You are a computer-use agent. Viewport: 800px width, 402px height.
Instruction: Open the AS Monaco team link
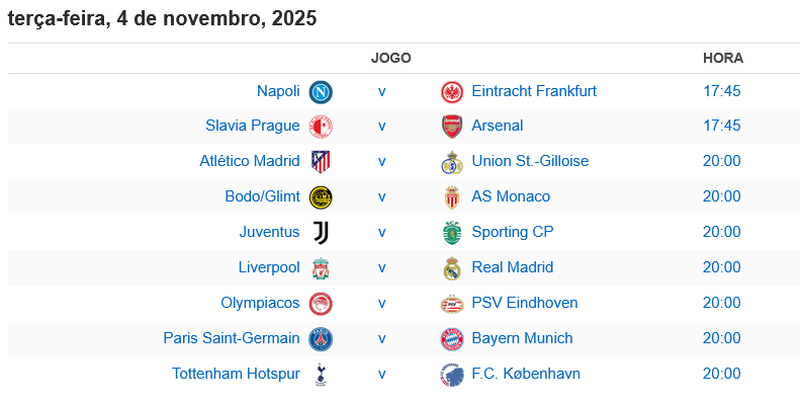[510, 197]
